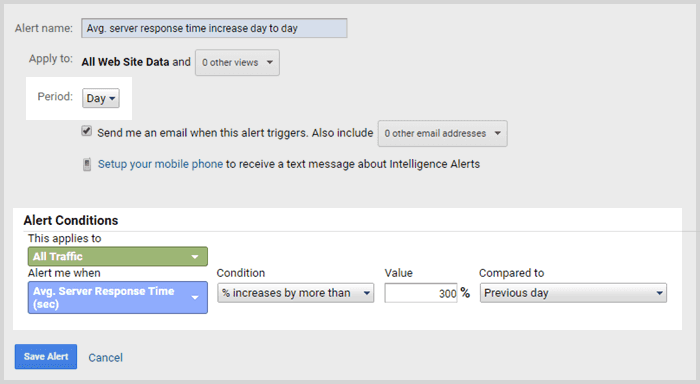
Task: Click arrow icon of Previous day dropdown
Action: coord(659,293)
